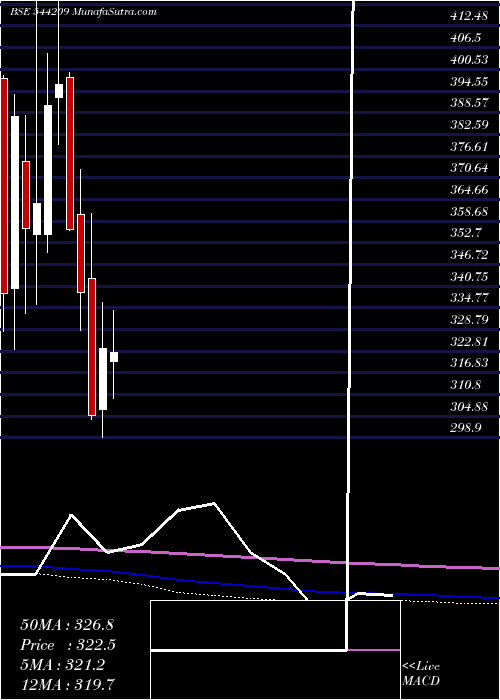The image size is (500, 700).
Task: Click the 370.64 price axis label
Action: coord(469,168)
